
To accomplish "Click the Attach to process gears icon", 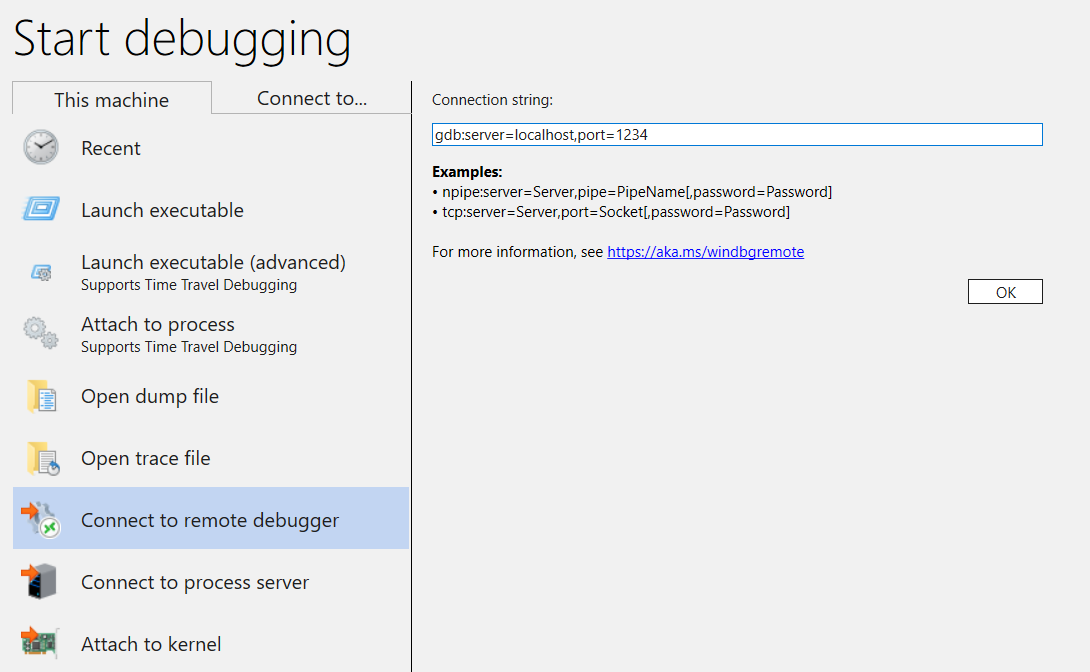I will 38,334.
